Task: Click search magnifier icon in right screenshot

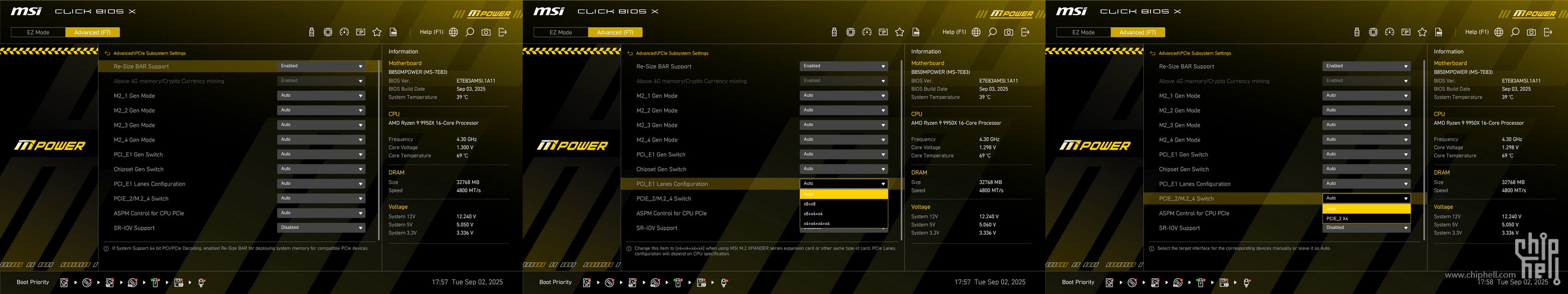Action: point(1515,32)
